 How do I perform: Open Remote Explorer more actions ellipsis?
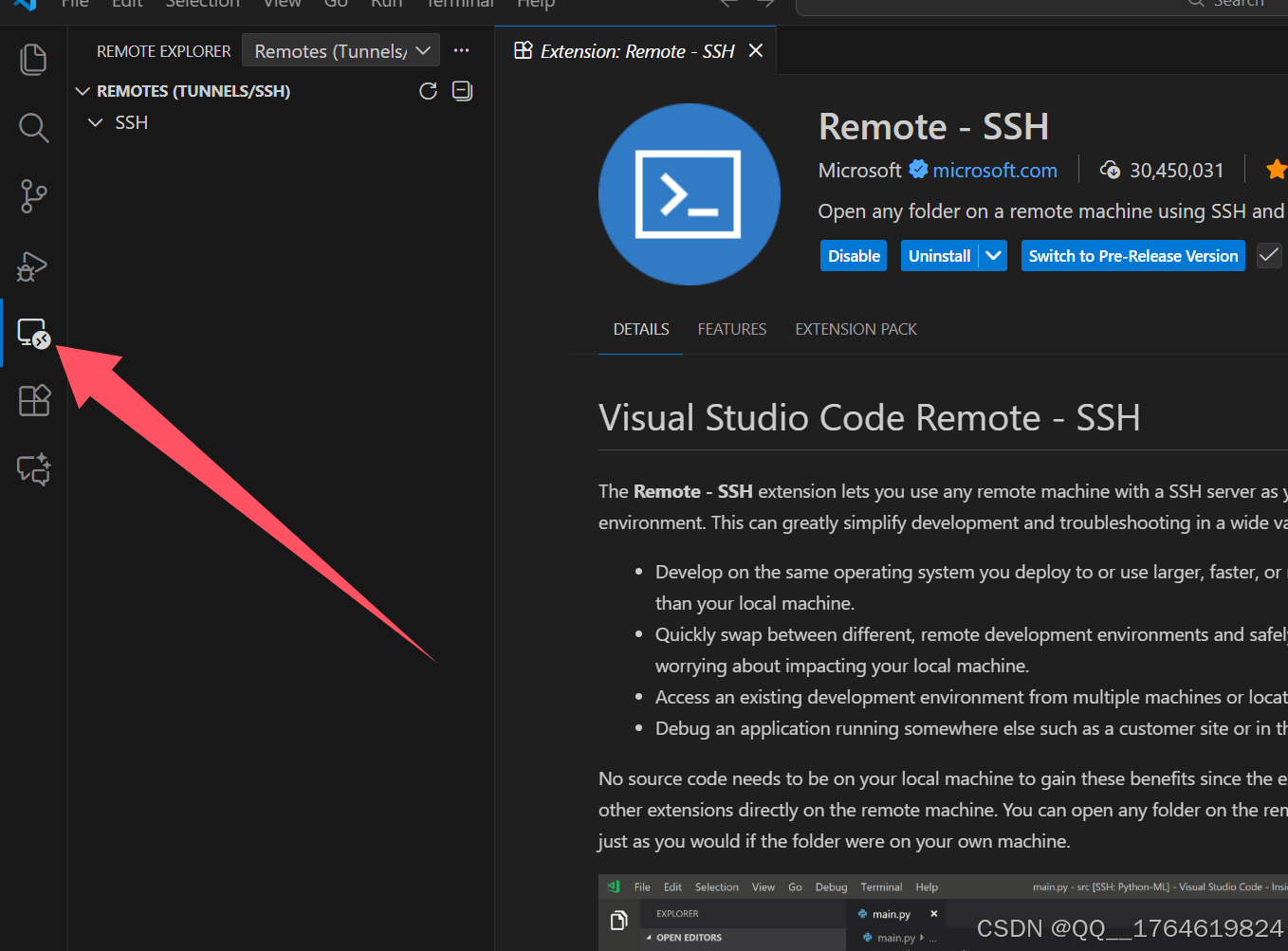coord(462,50)
